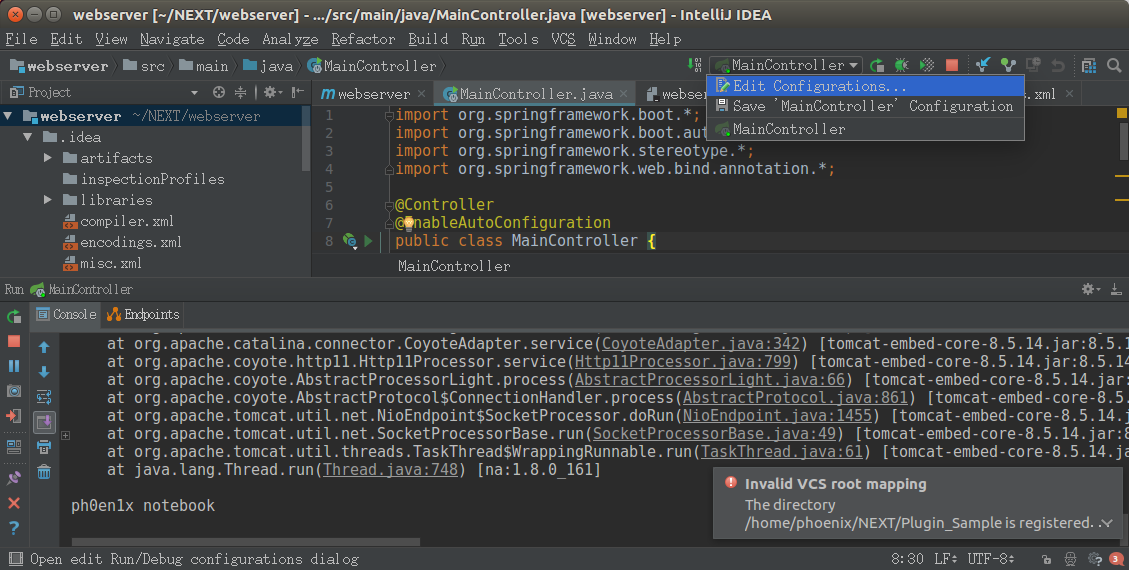
Task: Switch to the Endpoints tab
Action: pos(143,315)
